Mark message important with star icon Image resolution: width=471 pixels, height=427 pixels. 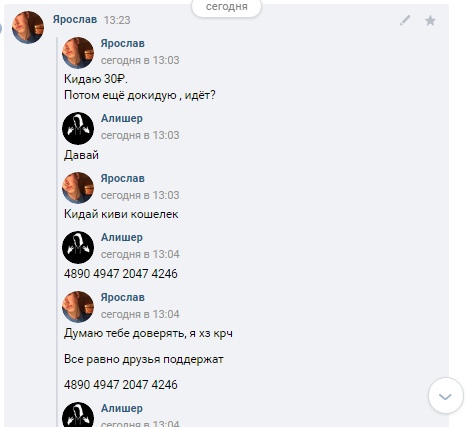coord(430,21)
